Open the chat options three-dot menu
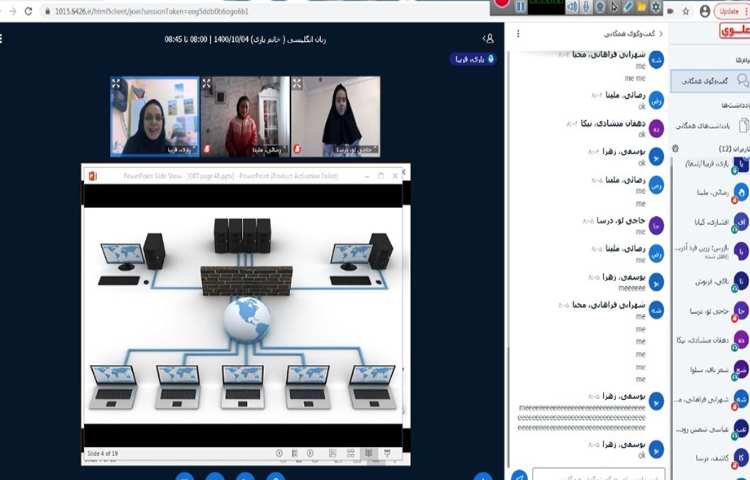The image size is (750, 480). (517, 34)
